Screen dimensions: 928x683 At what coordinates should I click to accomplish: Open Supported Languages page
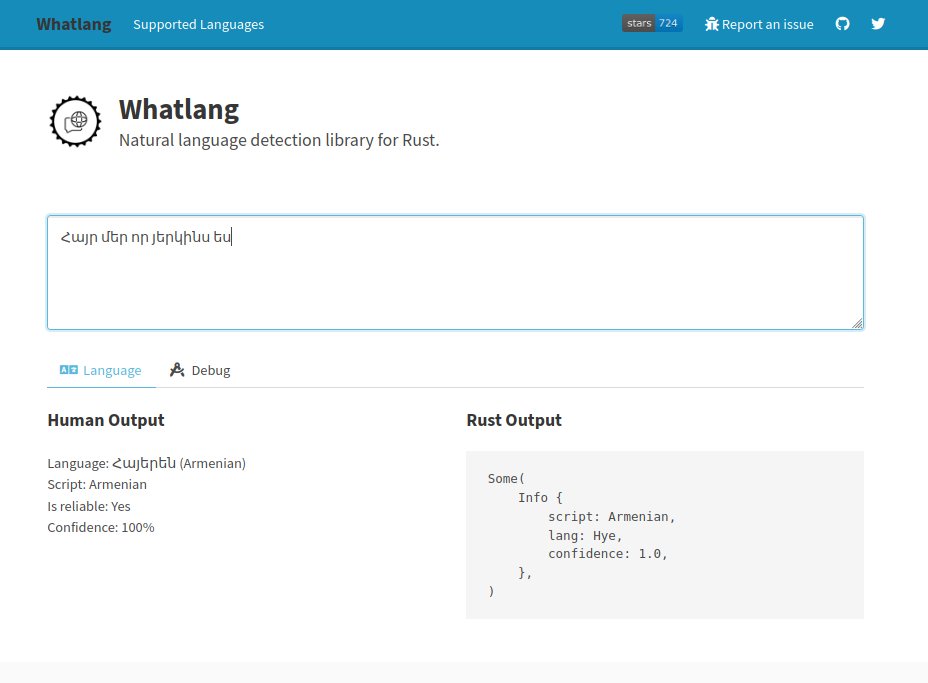pos(198,24)
